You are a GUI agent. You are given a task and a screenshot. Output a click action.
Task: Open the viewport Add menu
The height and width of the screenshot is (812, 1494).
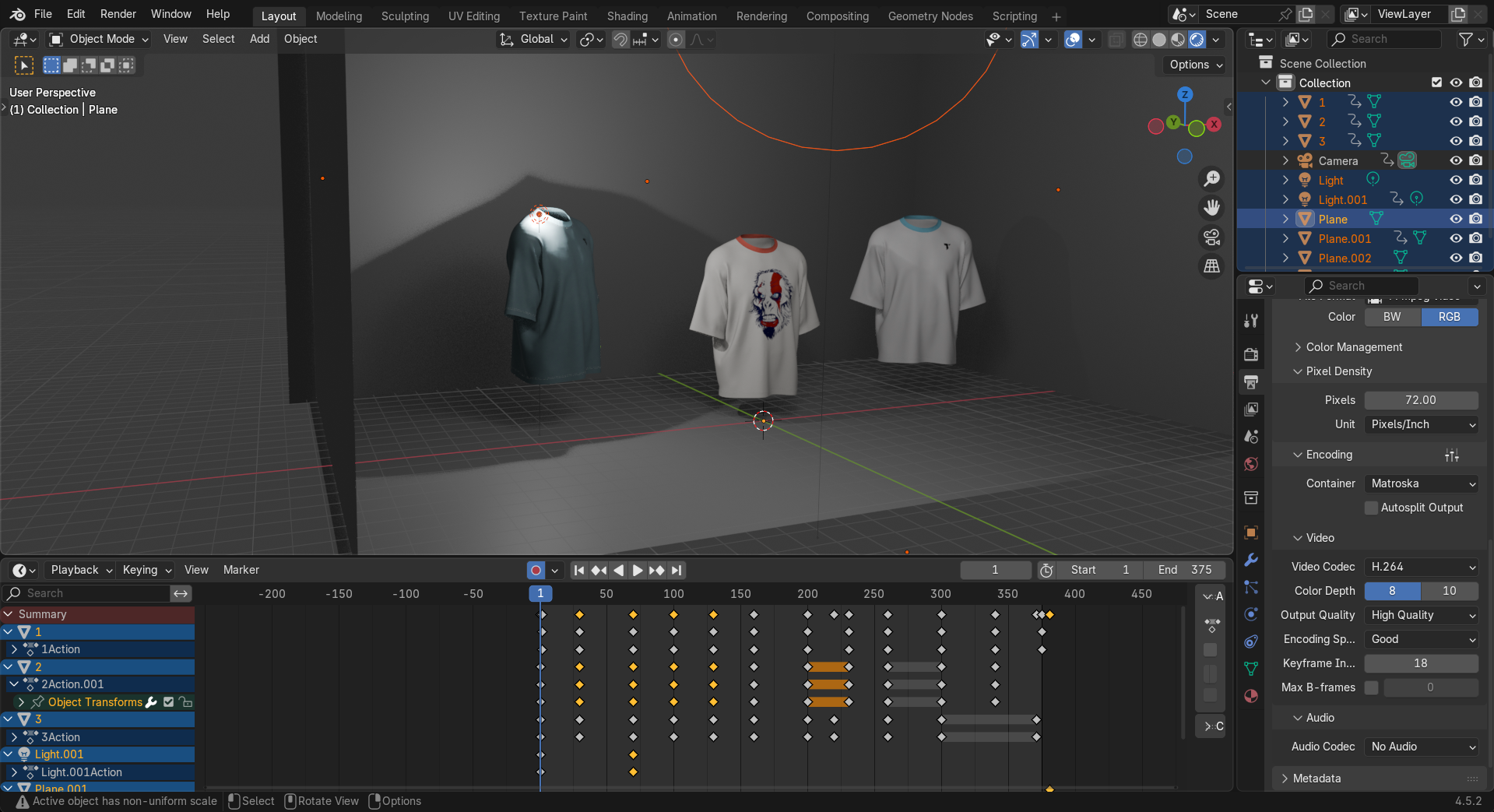coord(259,39)
